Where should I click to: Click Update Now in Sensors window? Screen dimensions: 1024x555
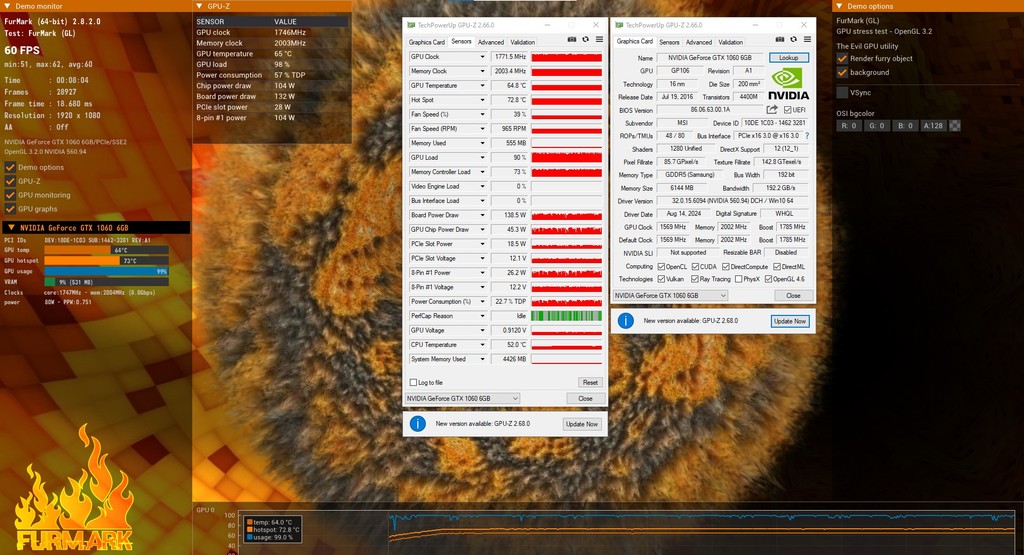(x=582, y=424)
